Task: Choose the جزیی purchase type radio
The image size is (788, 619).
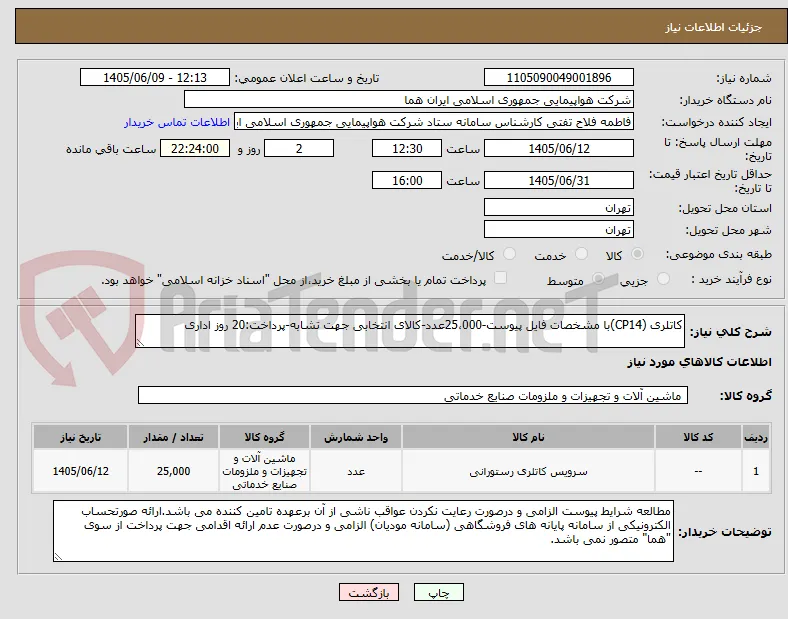Action: click(663, 279)
